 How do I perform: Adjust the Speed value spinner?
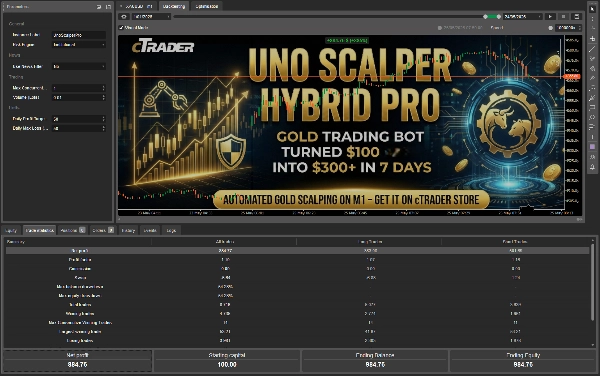(x=579, y=28)
